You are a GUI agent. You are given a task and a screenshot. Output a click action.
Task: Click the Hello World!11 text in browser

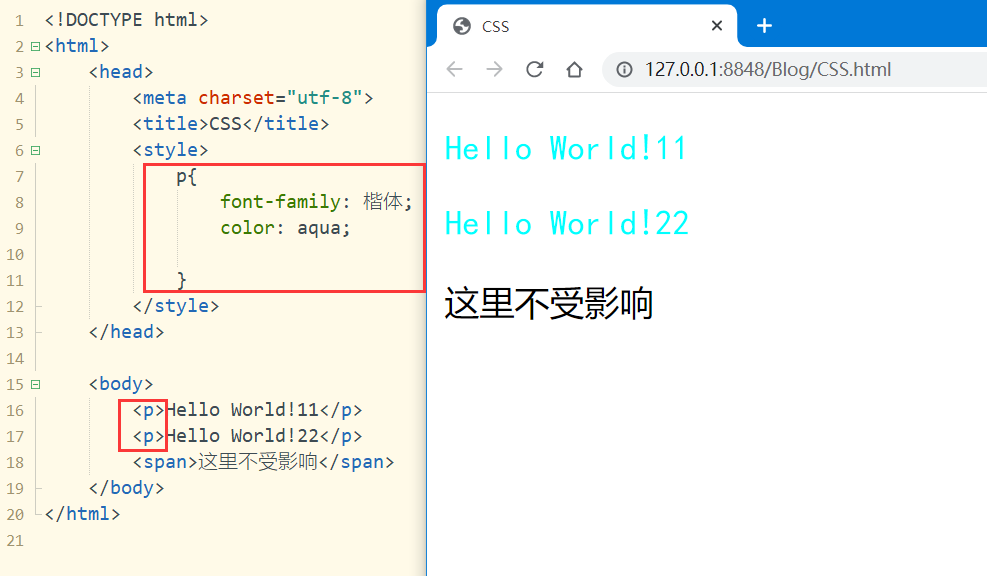point(566,147)
